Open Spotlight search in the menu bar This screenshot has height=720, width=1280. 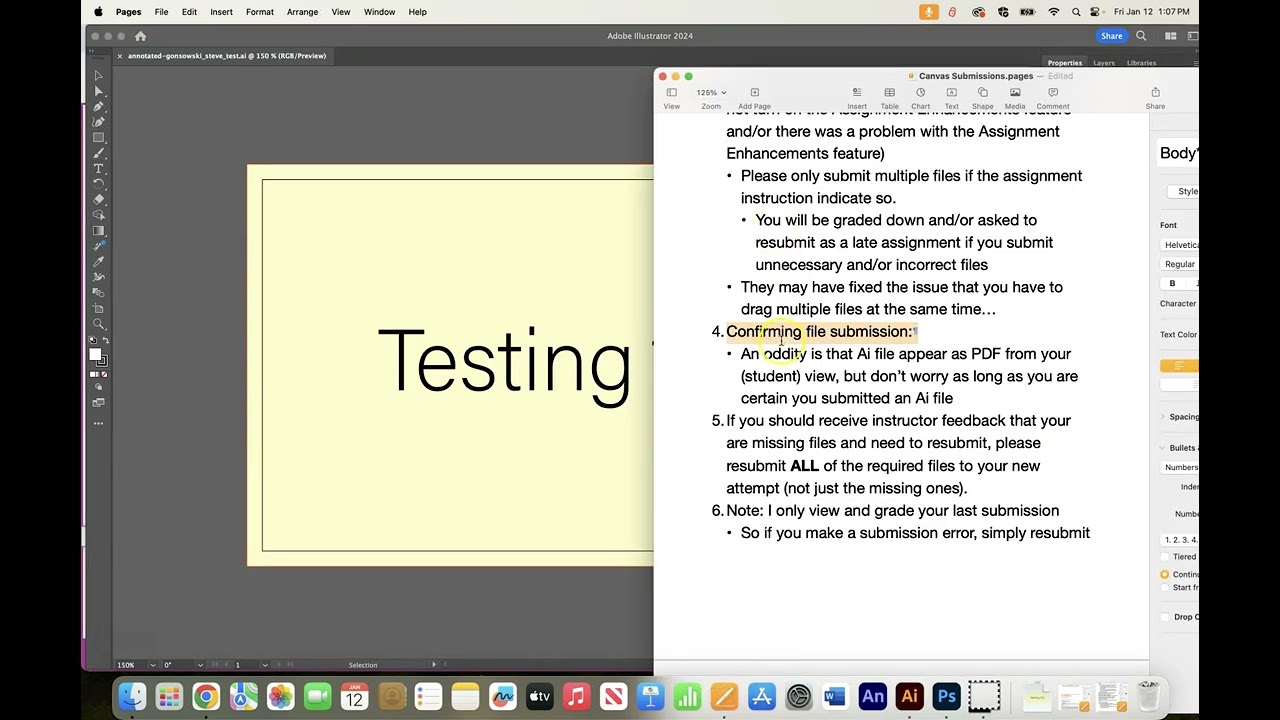(1076, 12)
